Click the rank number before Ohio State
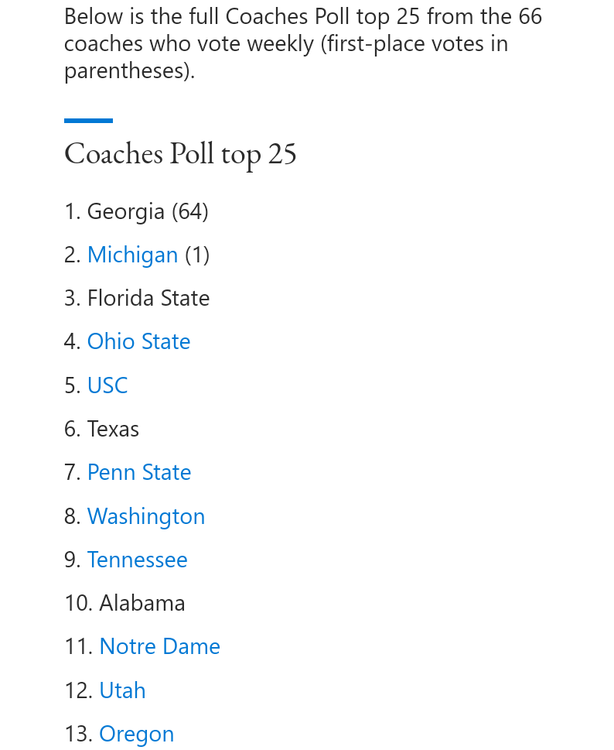614x750 pixels. 71,342
